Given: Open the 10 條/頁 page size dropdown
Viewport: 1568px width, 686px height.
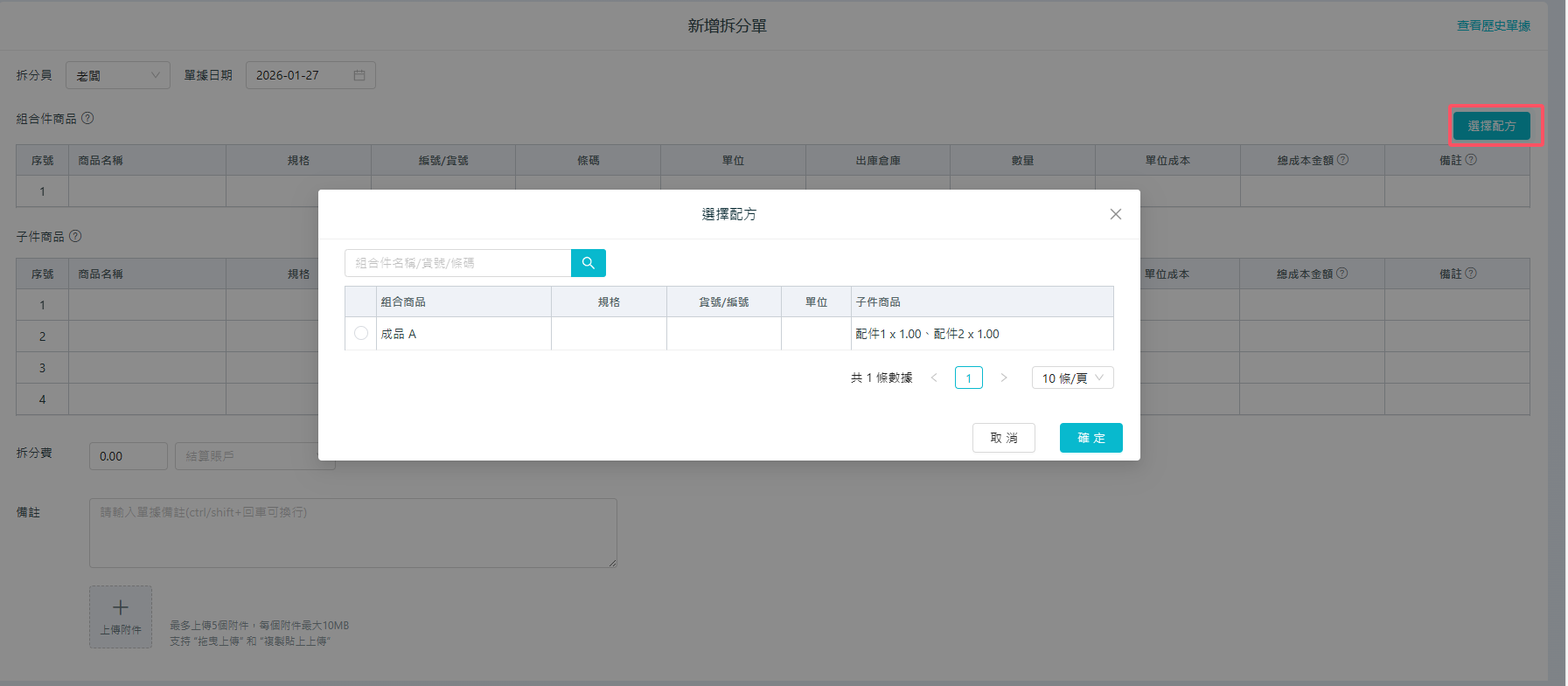Looking at the screenshot, I should (1072, 378).
